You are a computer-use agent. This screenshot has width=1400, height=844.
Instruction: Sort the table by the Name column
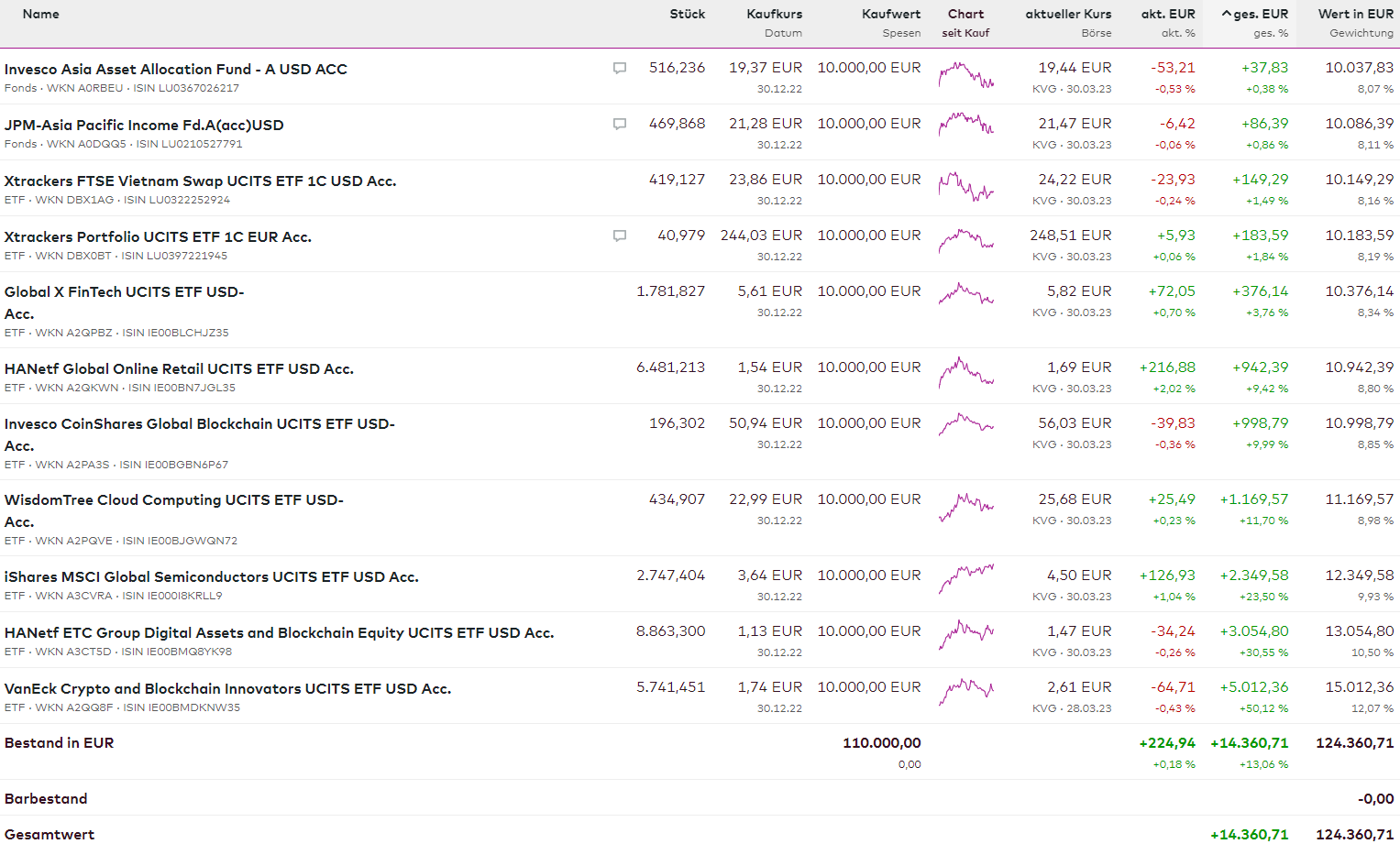point(41,14)
